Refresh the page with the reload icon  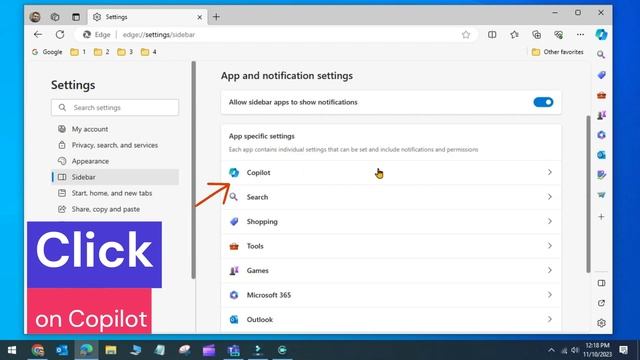click(x=60, y=35)
